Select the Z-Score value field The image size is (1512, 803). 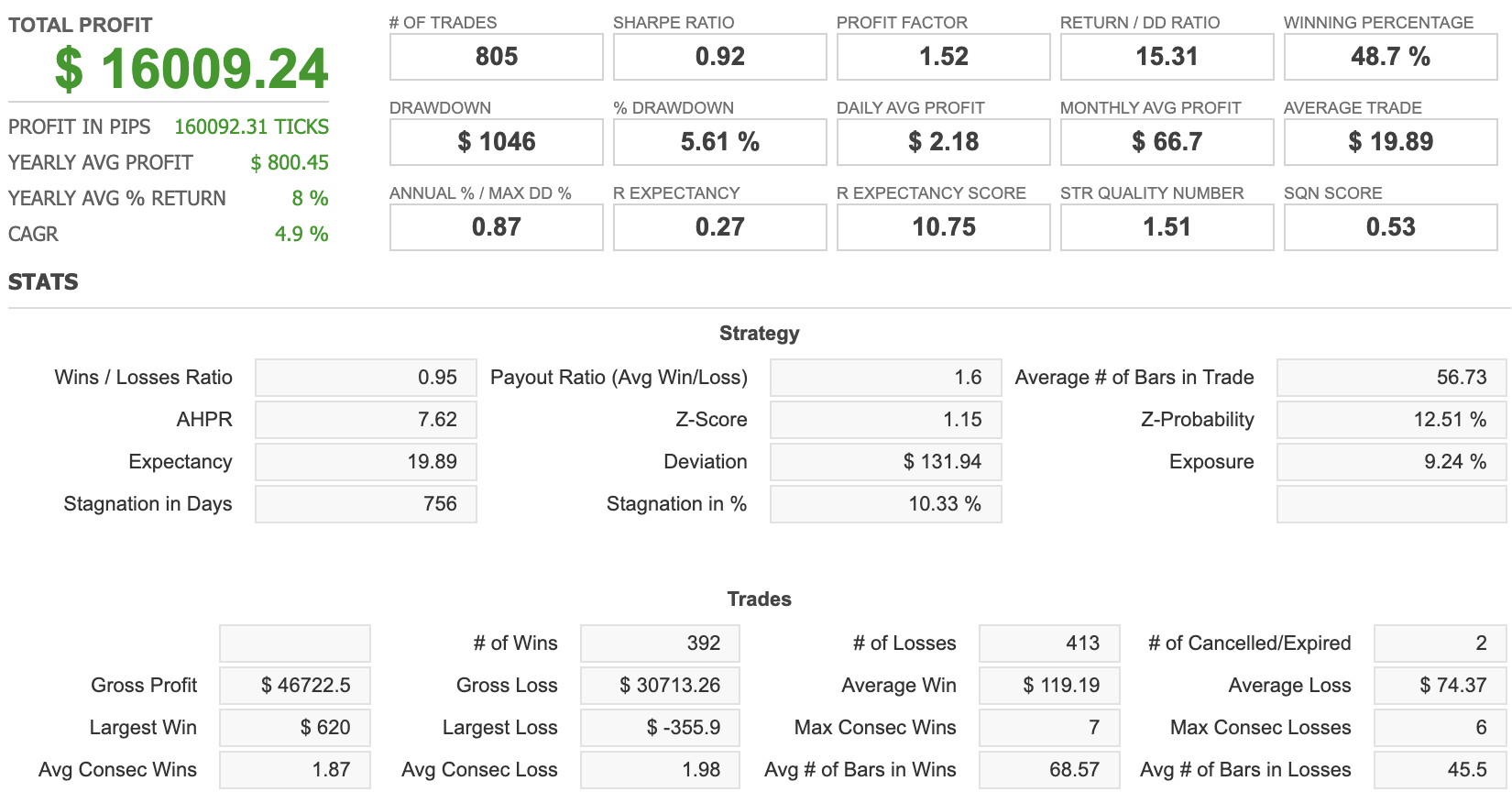point(885,420)
